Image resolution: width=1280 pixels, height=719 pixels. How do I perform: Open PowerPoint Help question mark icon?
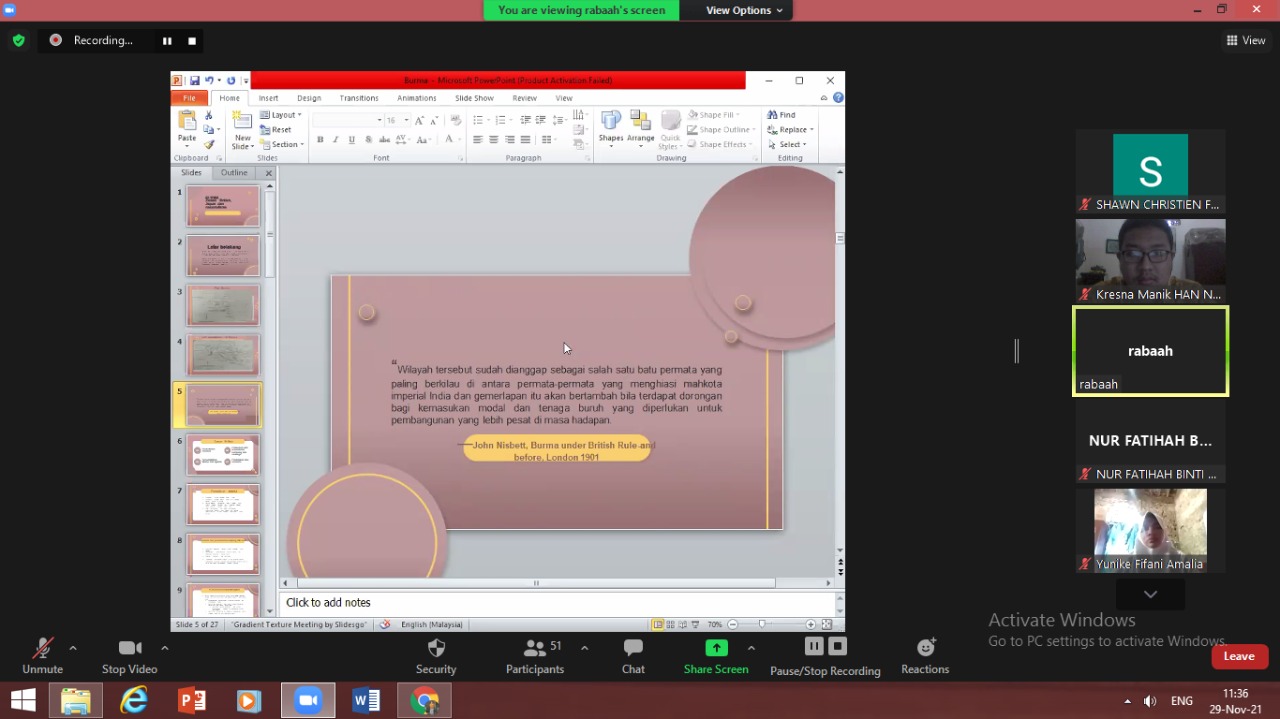tap(838, 98)
